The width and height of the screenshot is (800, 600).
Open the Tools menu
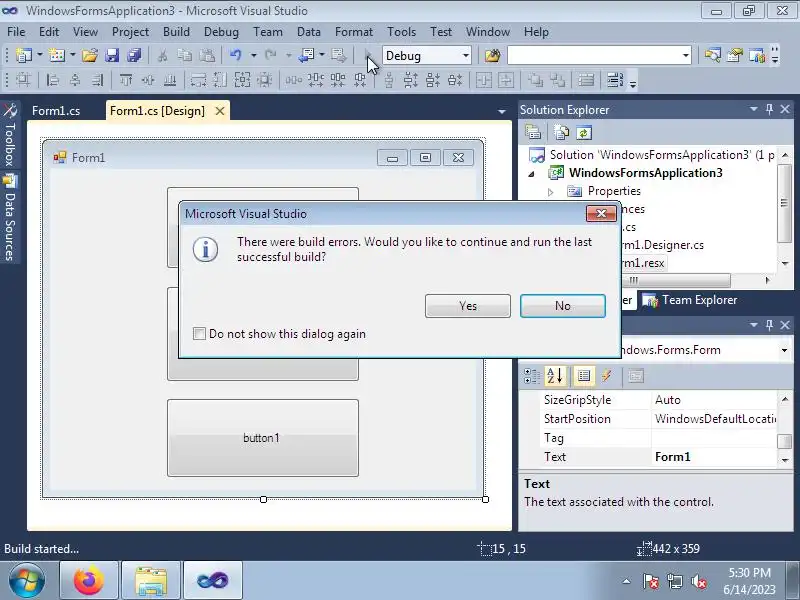(402, 32)
